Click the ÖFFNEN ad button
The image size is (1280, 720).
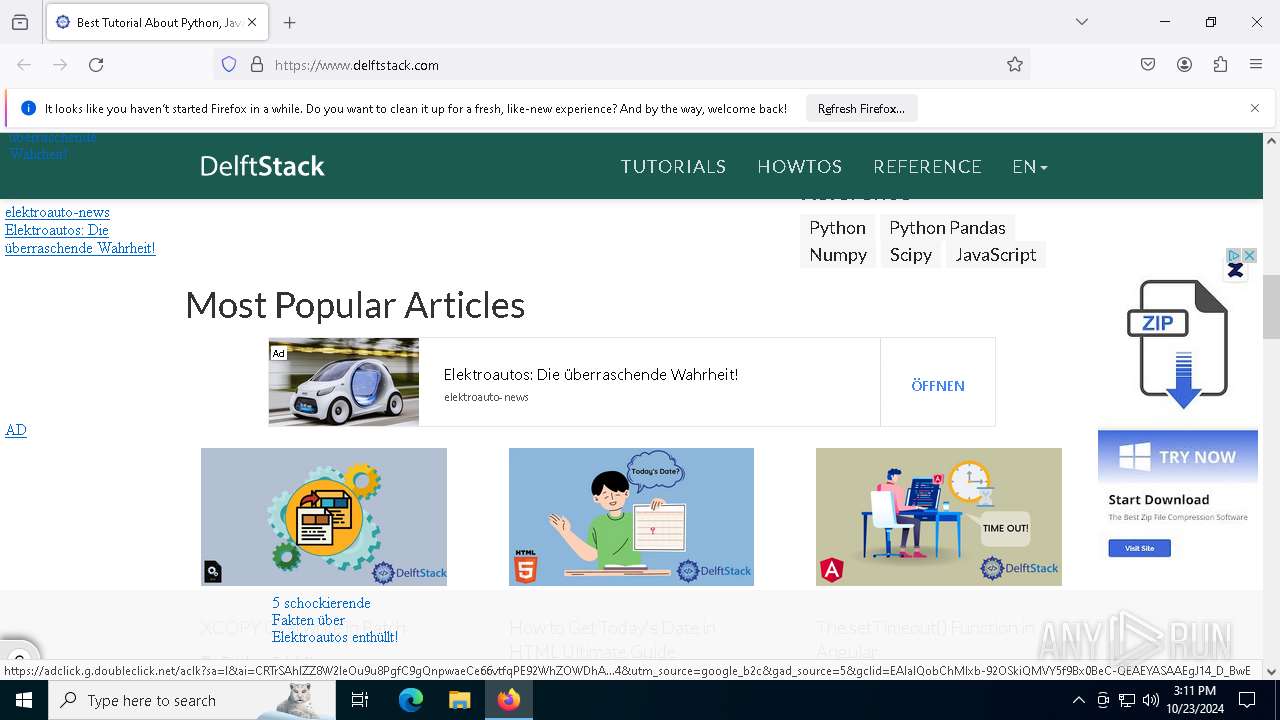[938, 385]
